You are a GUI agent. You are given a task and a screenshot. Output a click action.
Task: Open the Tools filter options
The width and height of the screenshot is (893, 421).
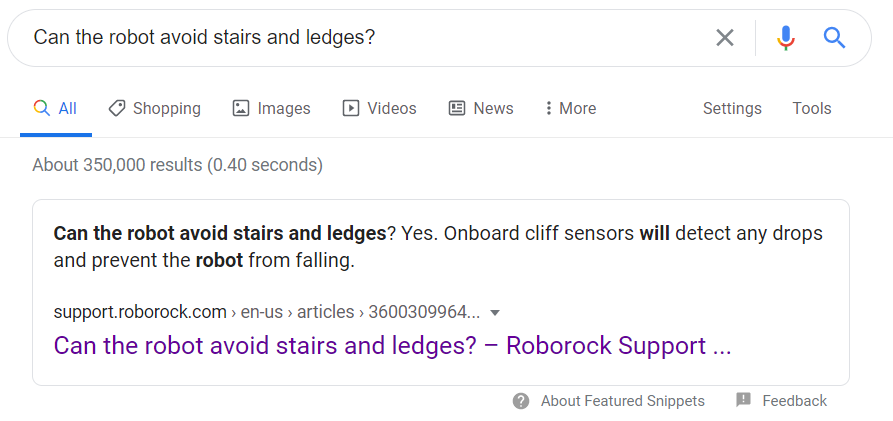click(x=812, y=108)
